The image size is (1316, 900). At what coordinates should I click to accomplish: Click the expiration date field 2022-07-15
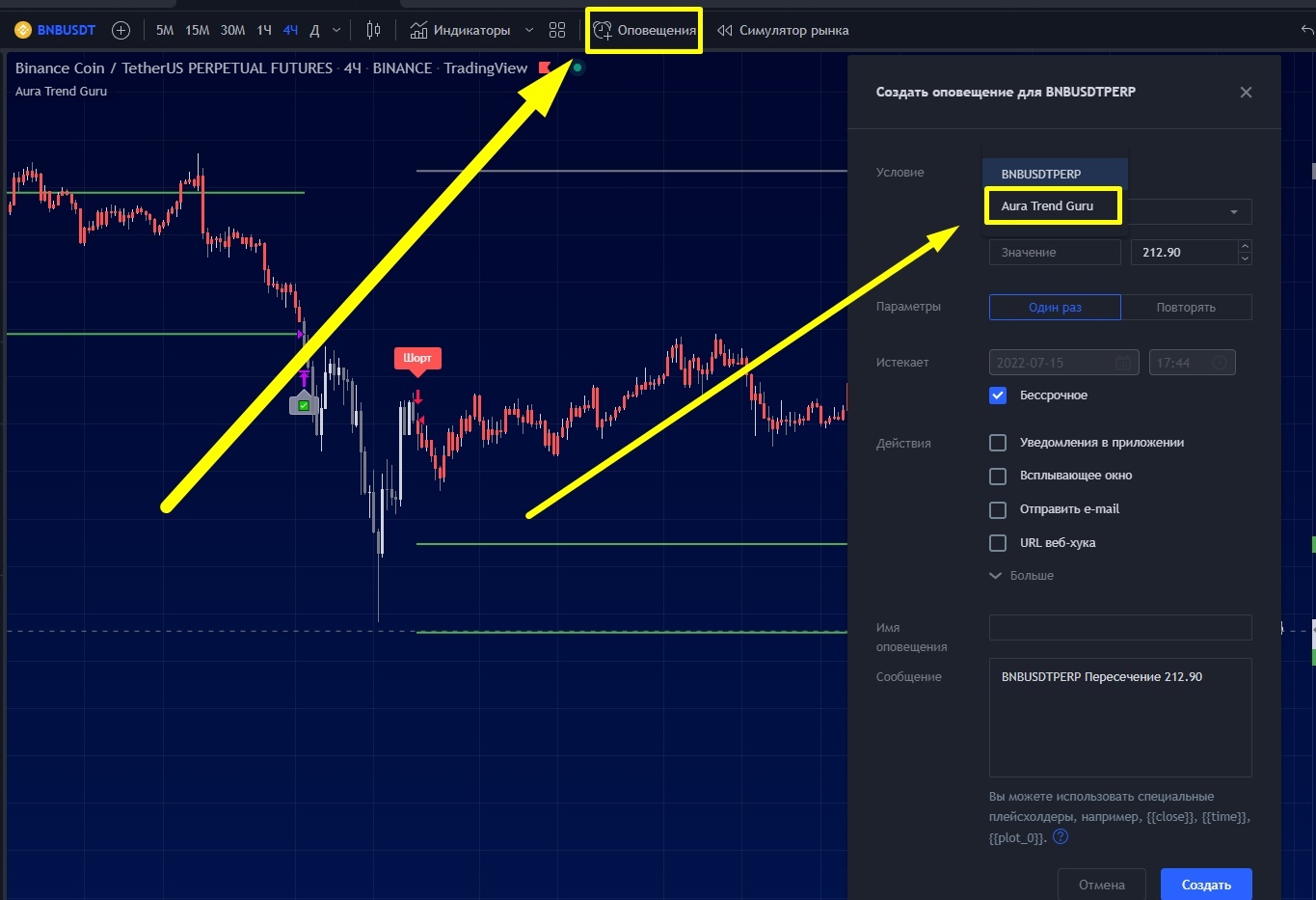point(1064,363)
